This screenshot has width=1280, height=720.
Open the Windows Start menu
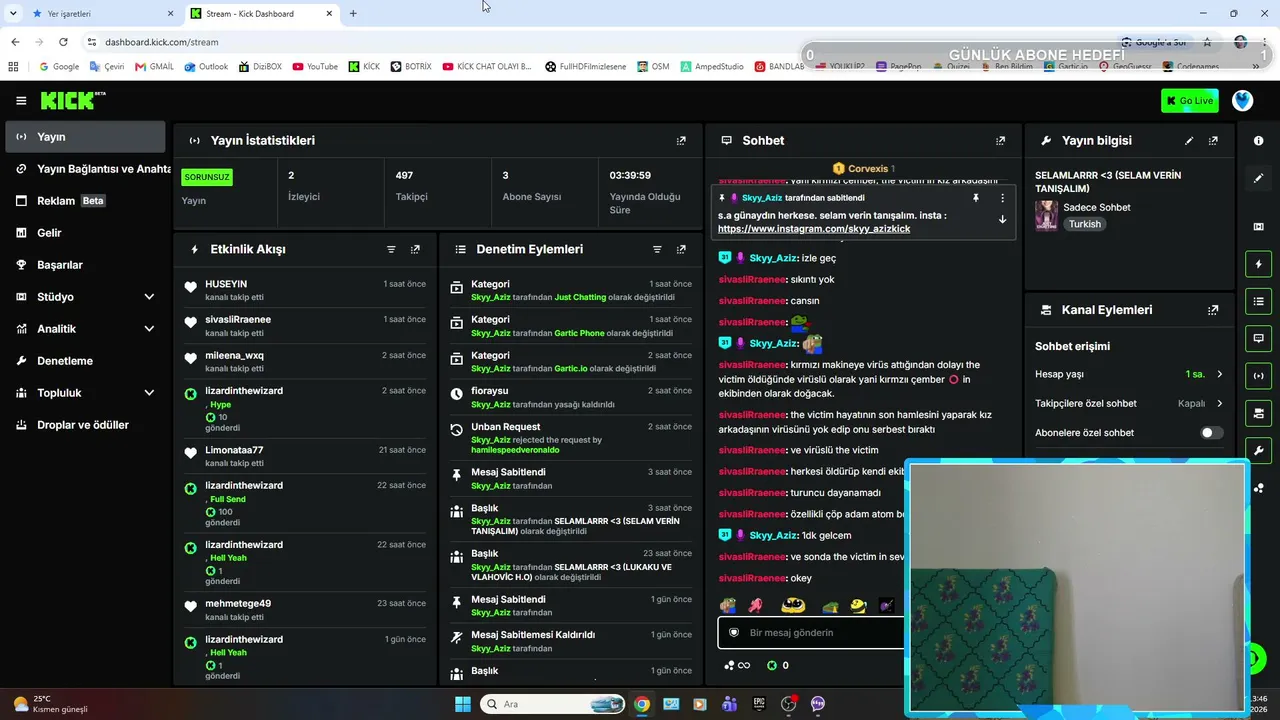463,704
